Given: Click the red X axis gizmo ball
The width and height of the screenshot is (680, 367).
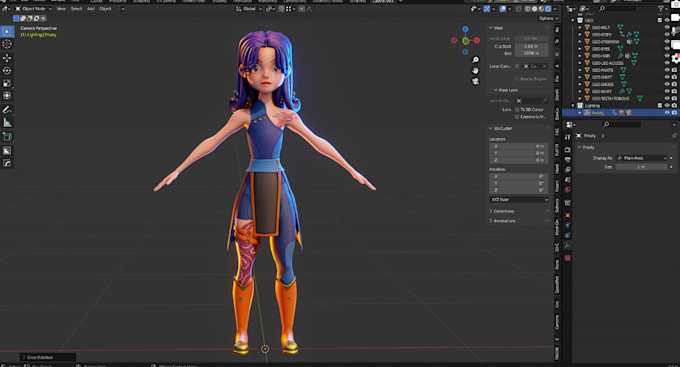Looking at the screenshot, I should [477, 40].
